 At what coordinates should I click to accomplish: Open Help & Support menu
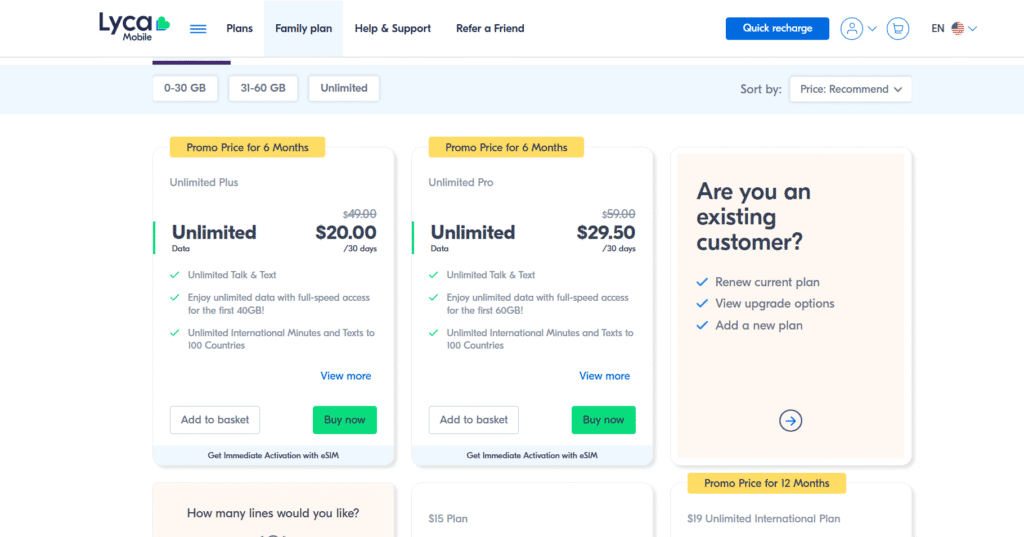tap(392, 28)
